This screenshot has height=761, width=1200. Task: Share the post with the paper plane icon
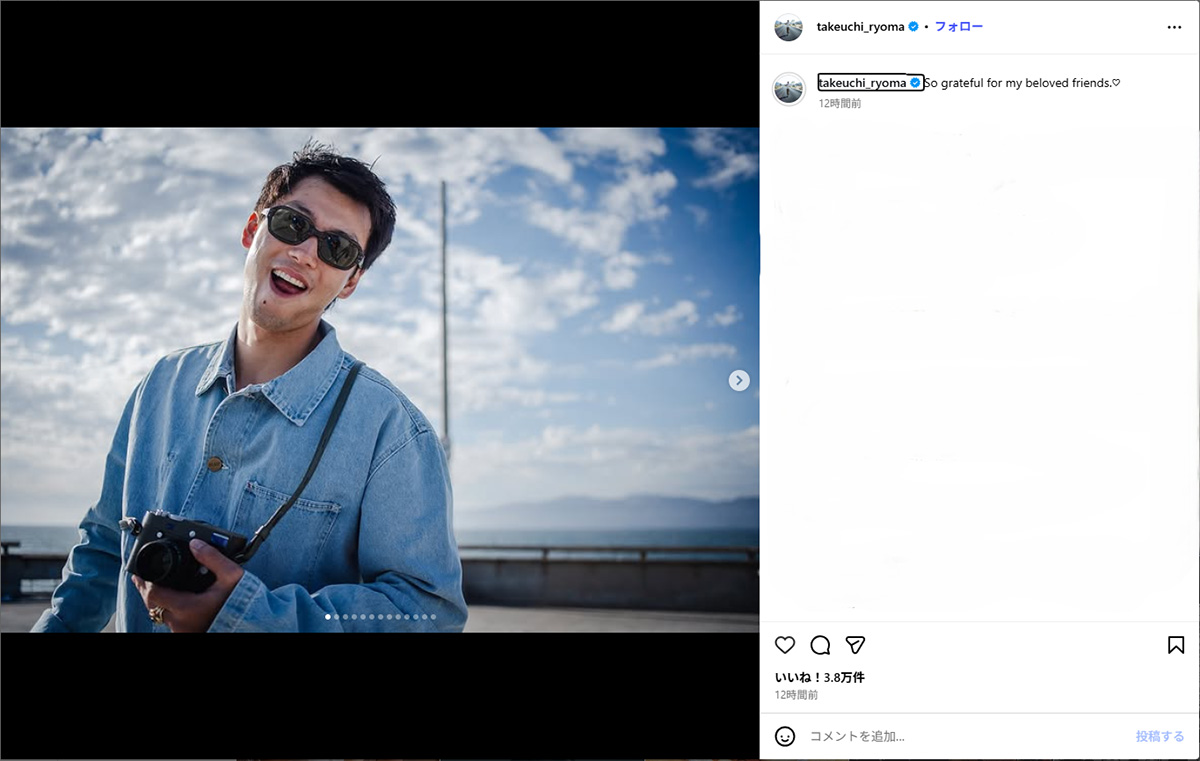tap(855, 645)
